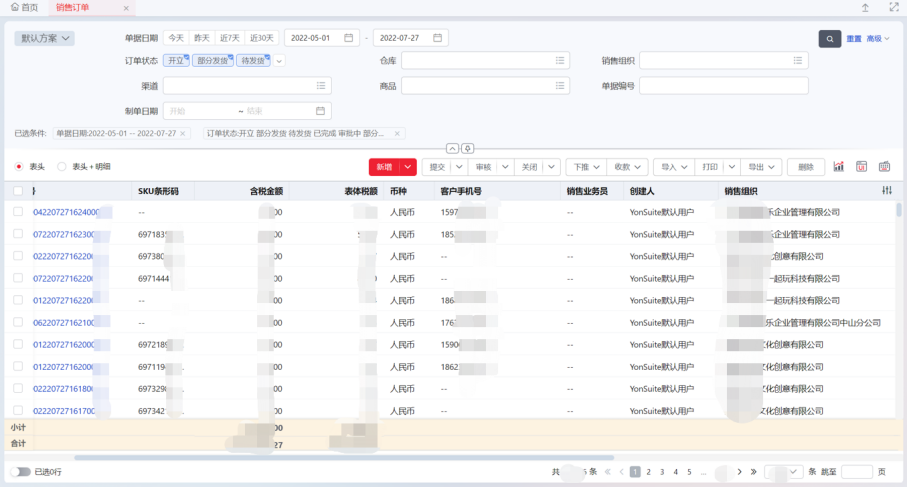Jump to the last page double arrow
908x488 pixels.
pos(753,472)
